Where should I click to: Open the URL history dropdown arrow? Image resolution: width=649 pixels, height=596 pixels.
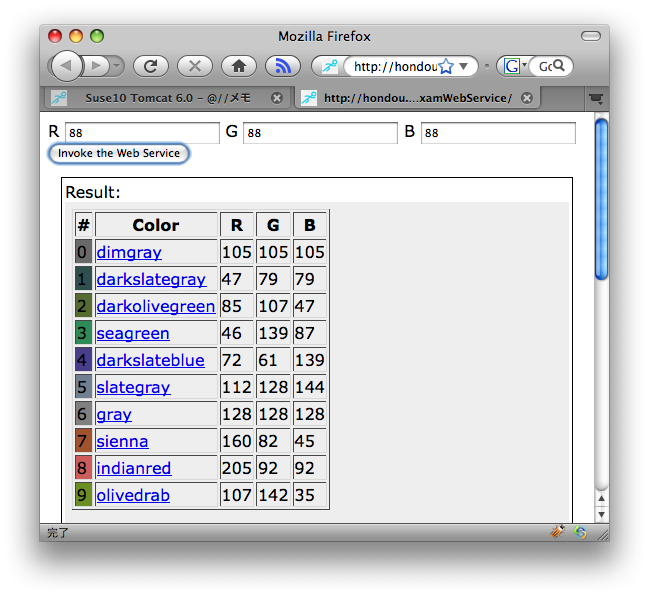coord(464,66)
